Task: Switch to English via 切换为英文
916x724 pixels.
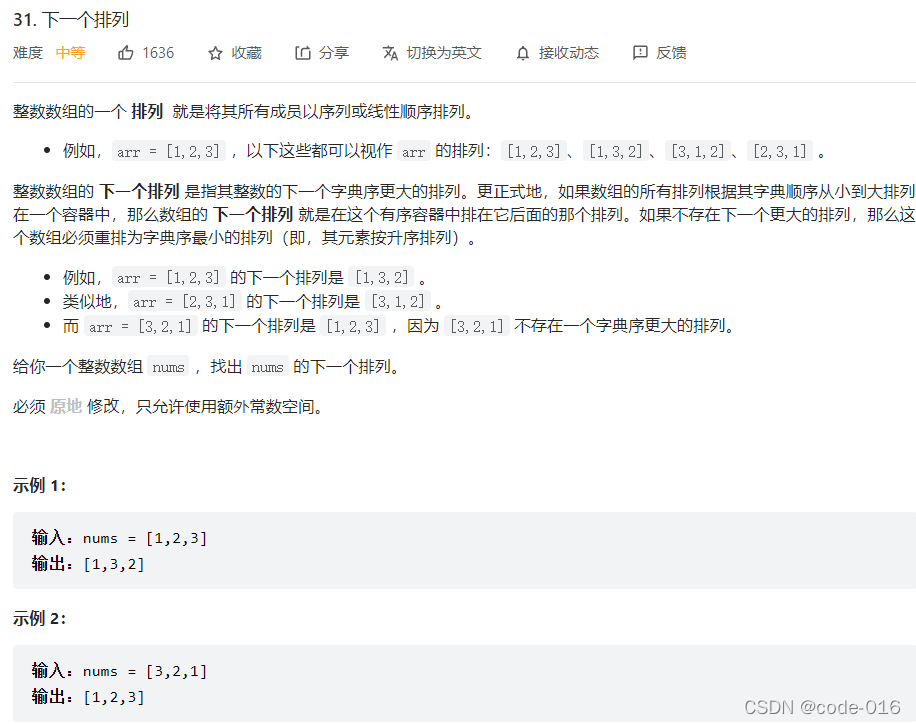Action: pos(444,53)
